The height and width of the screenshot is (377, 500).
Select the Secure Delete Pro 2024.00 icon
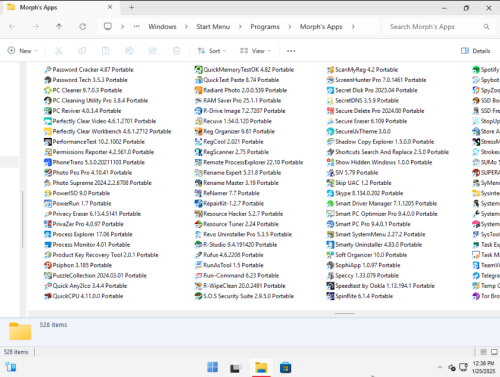[330, 111]
